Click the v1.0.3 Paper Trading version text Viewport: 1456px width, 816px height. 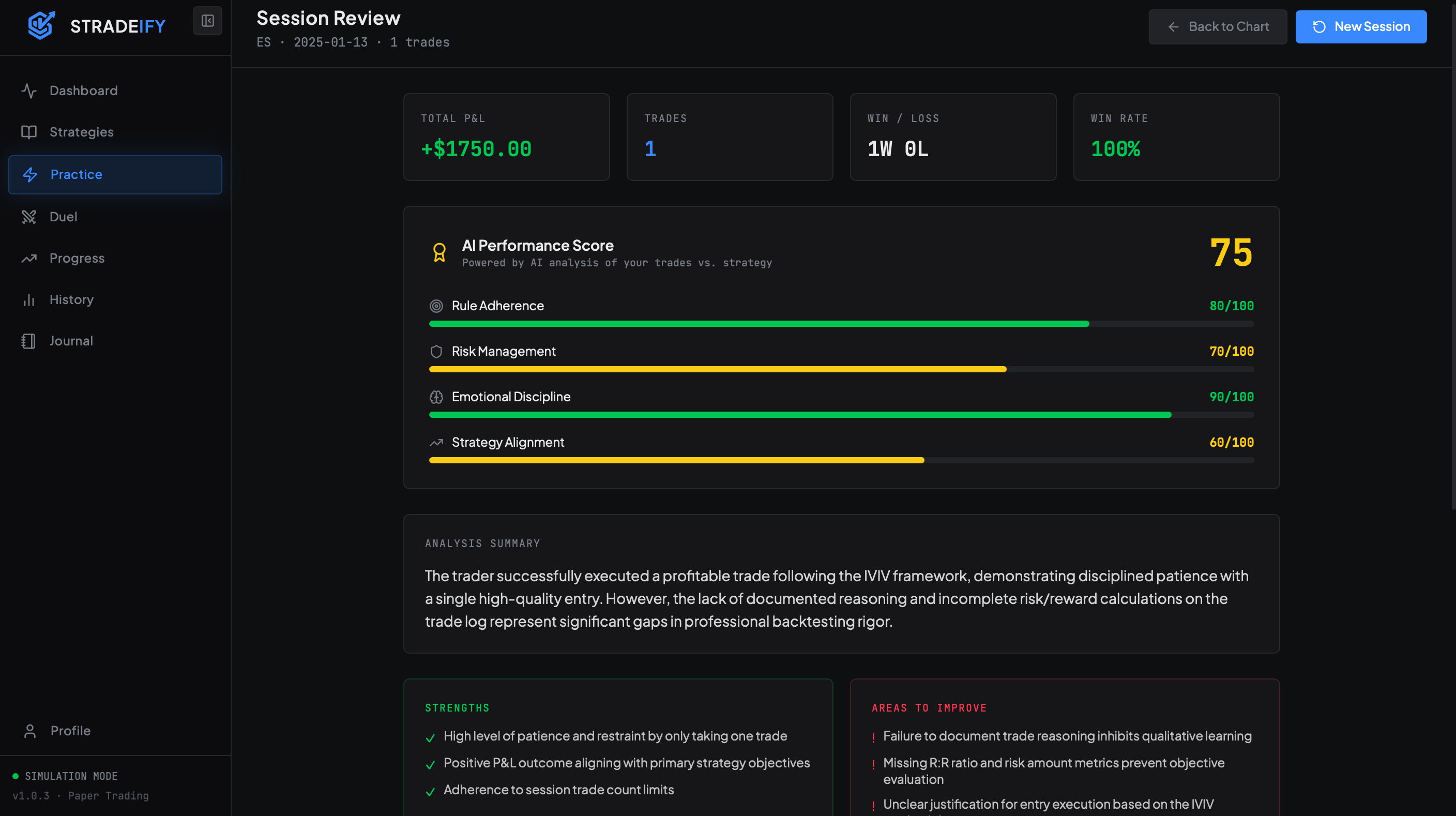81,796
